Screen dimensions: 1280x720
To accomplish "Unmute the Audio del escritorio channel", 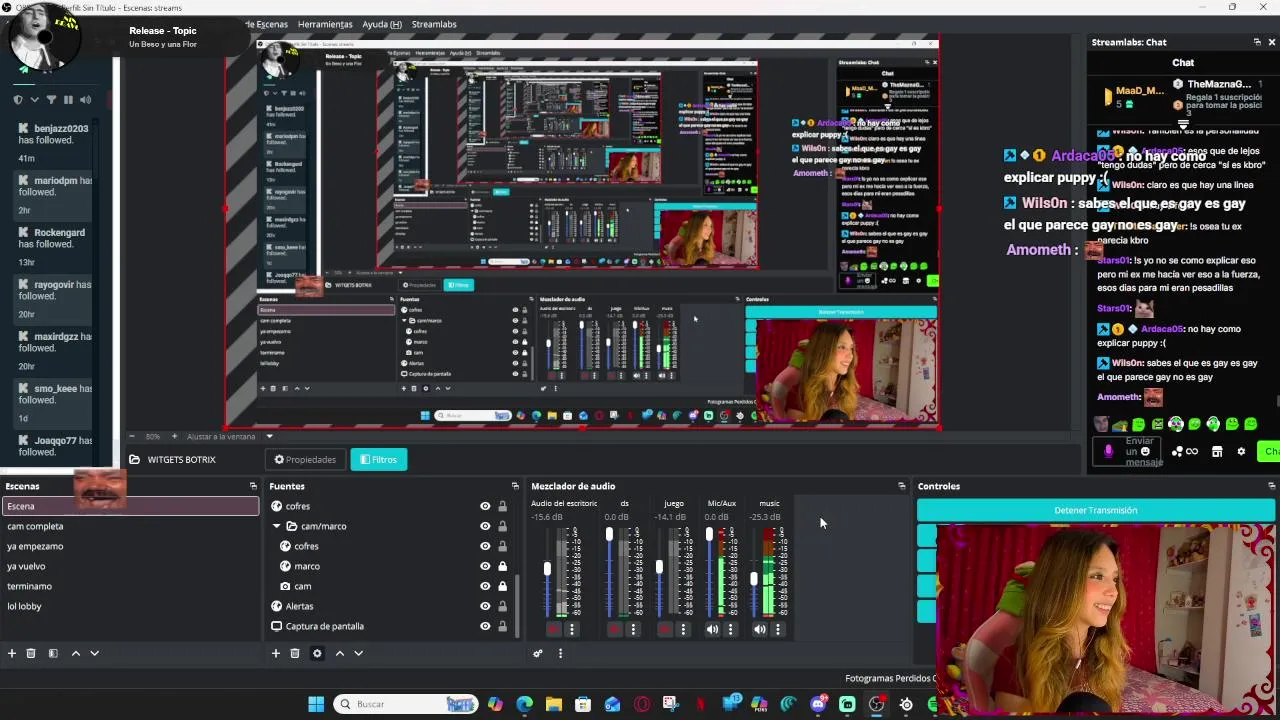I will coord(554,629).
